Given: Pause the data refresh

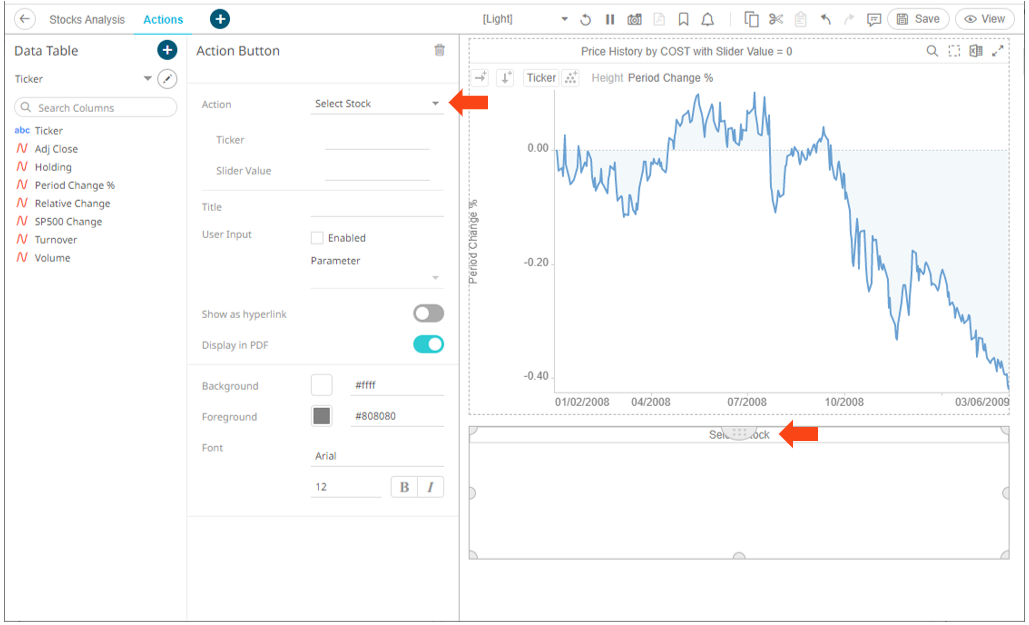Looking at the screenshot, I should click(610, 19).
